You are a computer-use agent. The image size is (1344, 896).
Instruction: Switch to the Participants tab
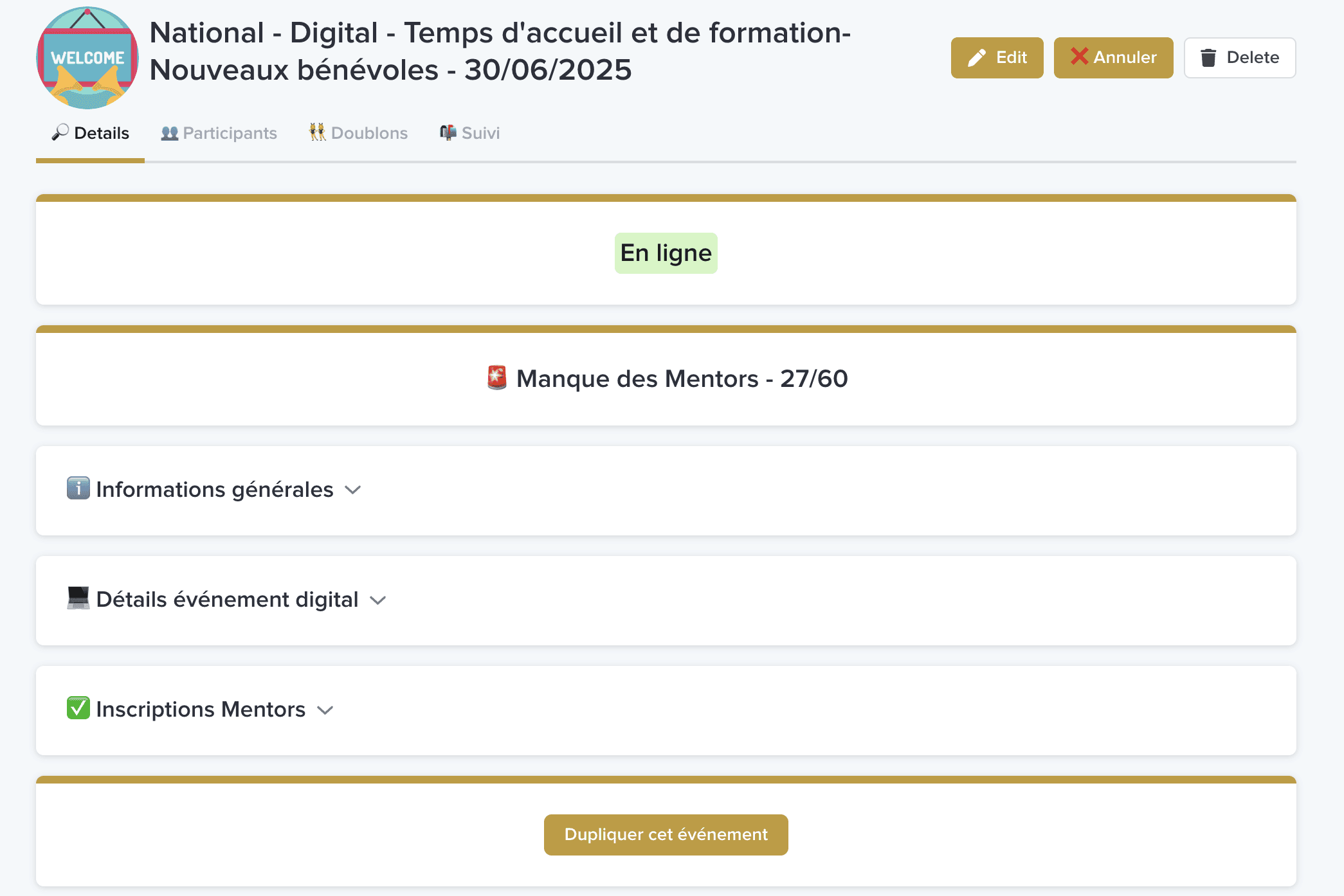[x=219, y=133]
